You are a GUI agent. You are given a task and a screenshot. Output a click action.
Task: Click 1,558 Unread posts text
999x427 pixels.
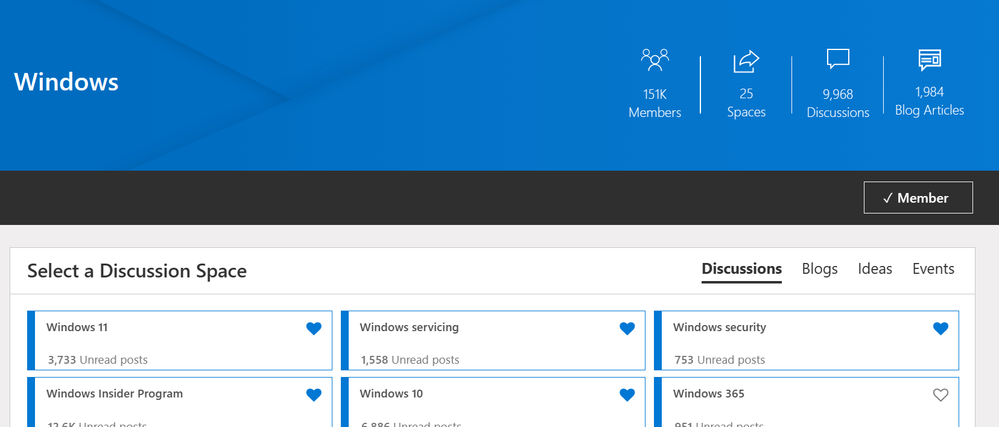(x=410, y=360)
